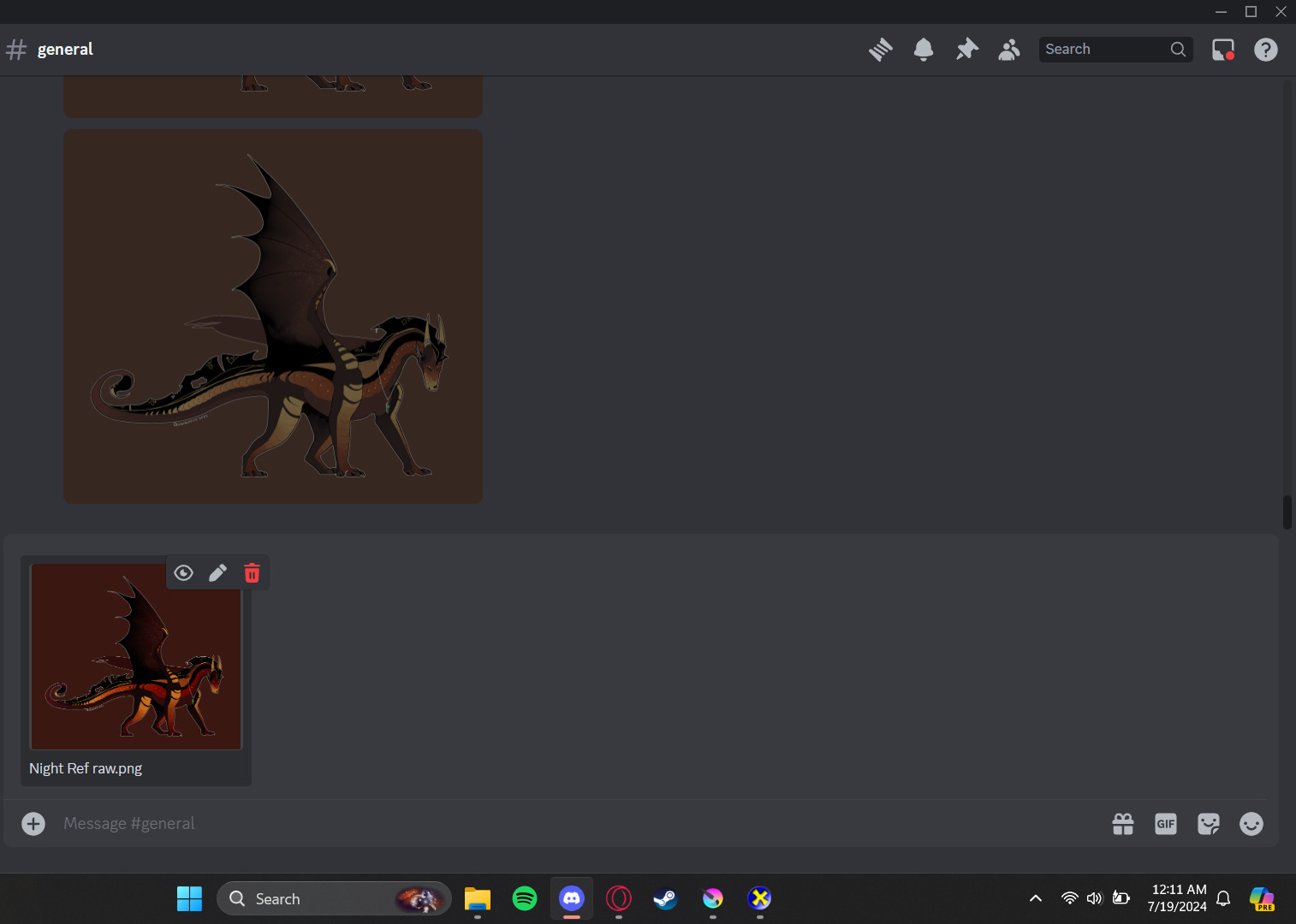Toggle the member list
The height and width of the screenshot is (924, 1296).
[x=1009, y=50]
